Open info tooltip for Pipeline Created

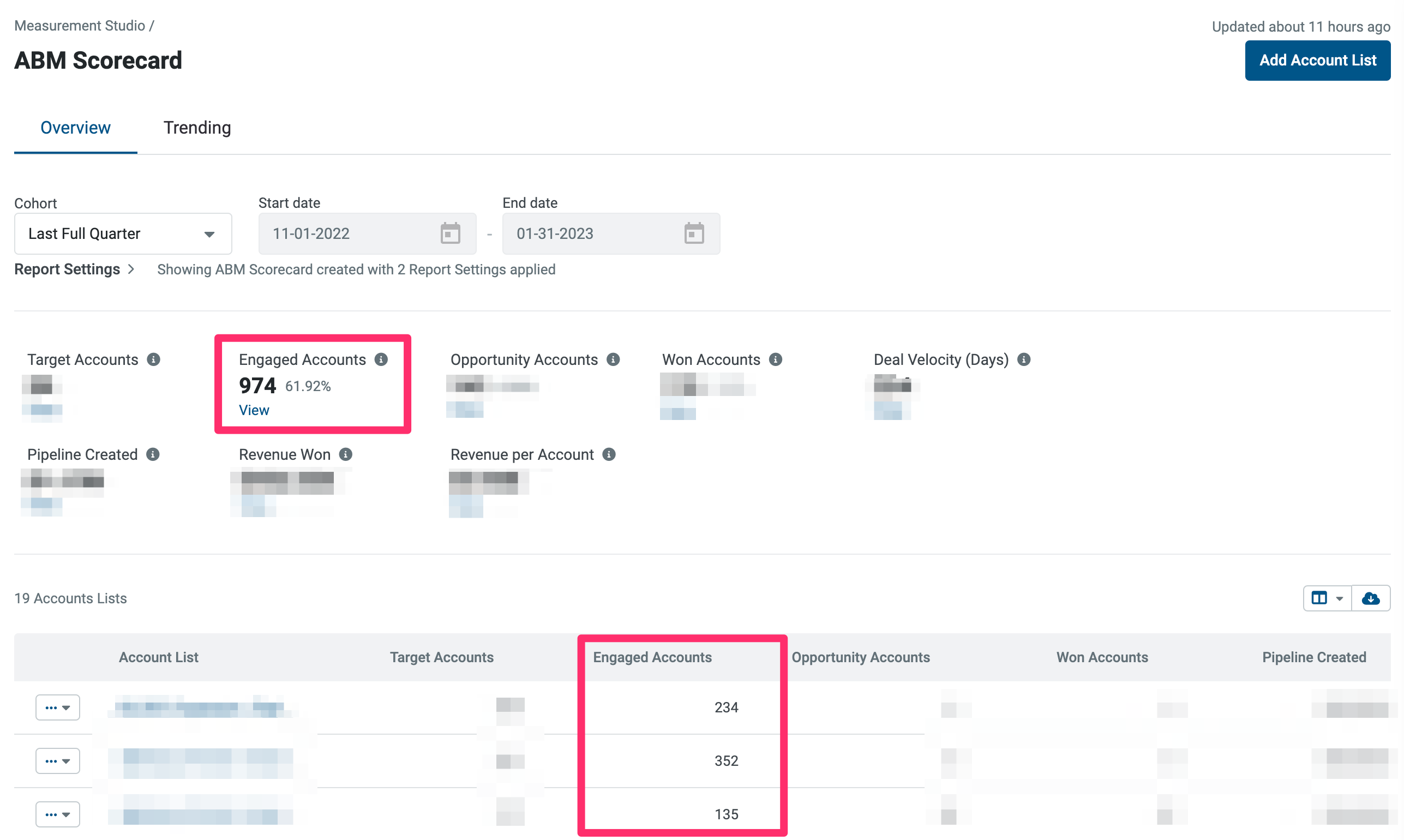point(153,454)
